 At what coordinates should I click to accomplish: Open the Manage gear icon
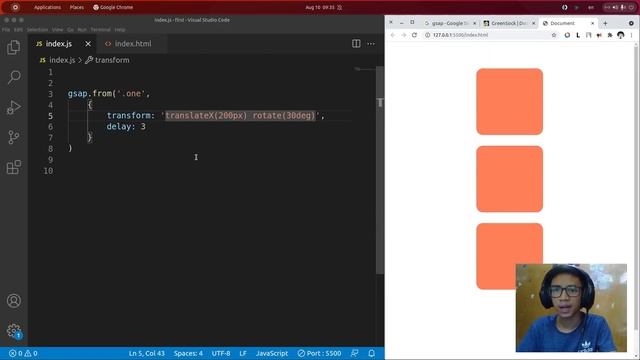point(13,331)
